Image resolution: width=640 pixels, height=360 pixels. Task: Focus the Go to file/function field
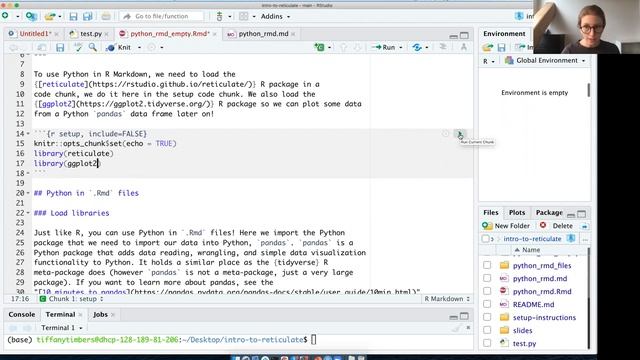point(162,16)
